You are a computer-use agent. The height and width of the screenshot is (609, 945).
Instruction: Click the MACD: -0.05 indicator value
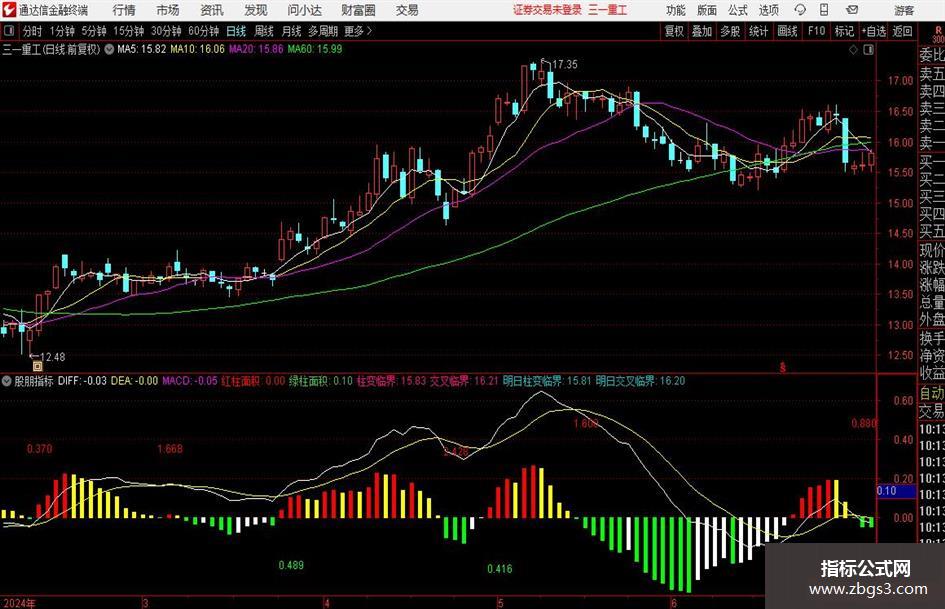click(x=190, y=381)
